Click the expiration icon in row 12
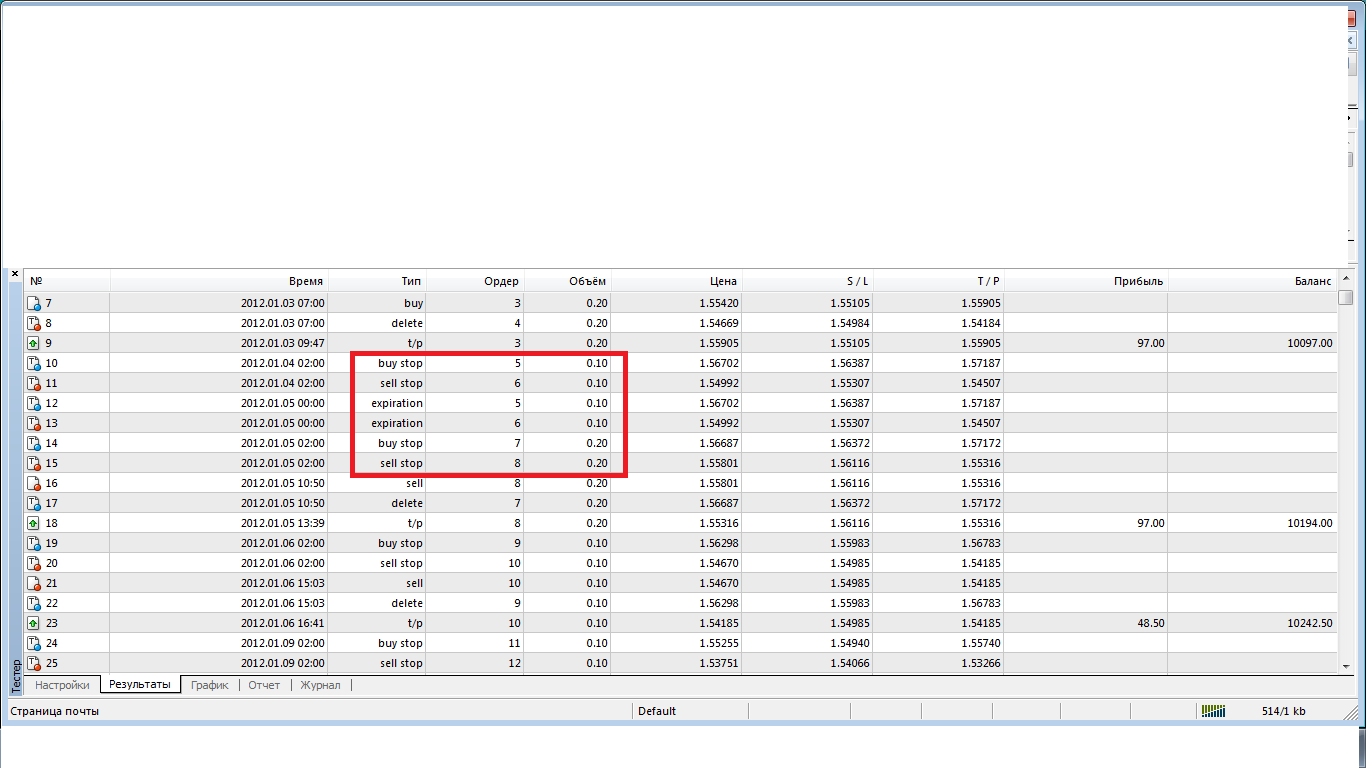Viewport: 1366px width, 768px height. pos(34,403)
